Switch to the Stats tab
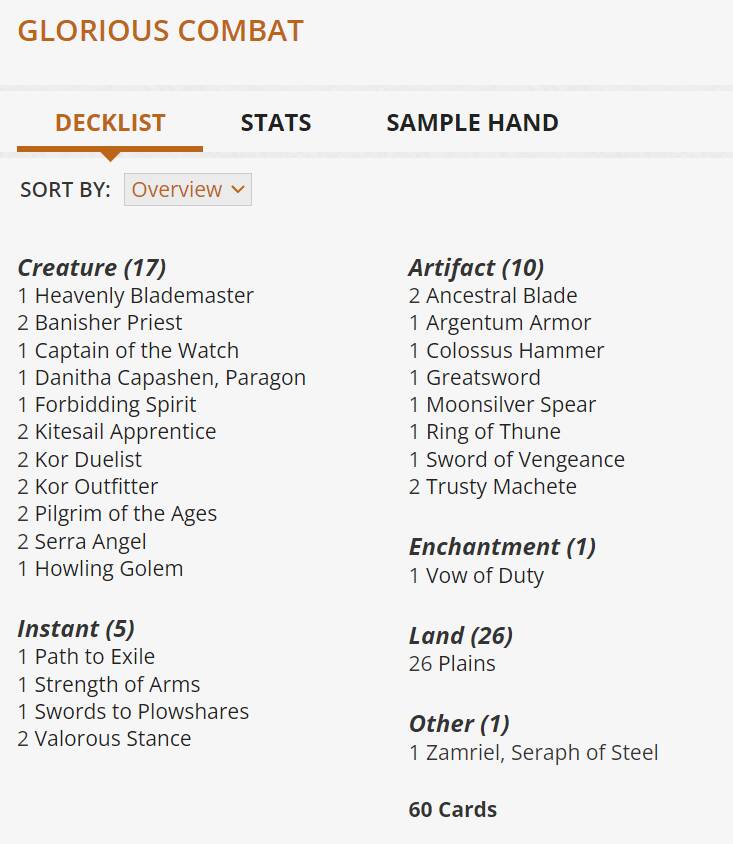The image size is (733, 844). click(276, 123)
